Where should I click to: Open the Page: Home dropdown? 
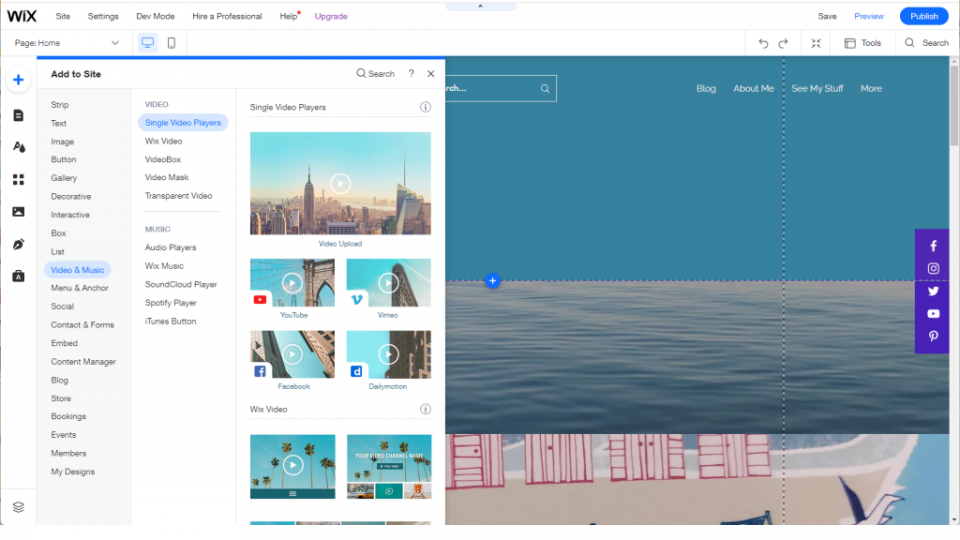coord(66,43)
